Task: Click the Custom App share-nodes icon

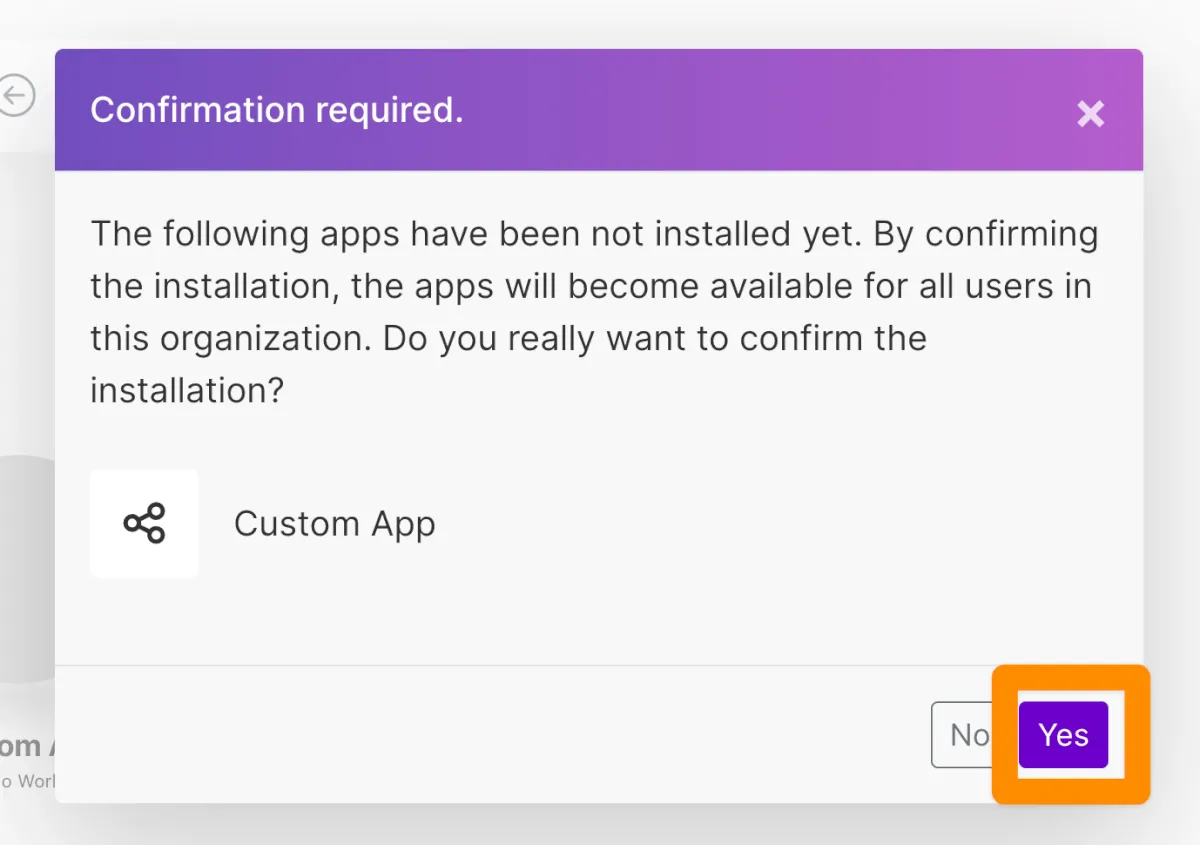Action: tap(144, 524)
